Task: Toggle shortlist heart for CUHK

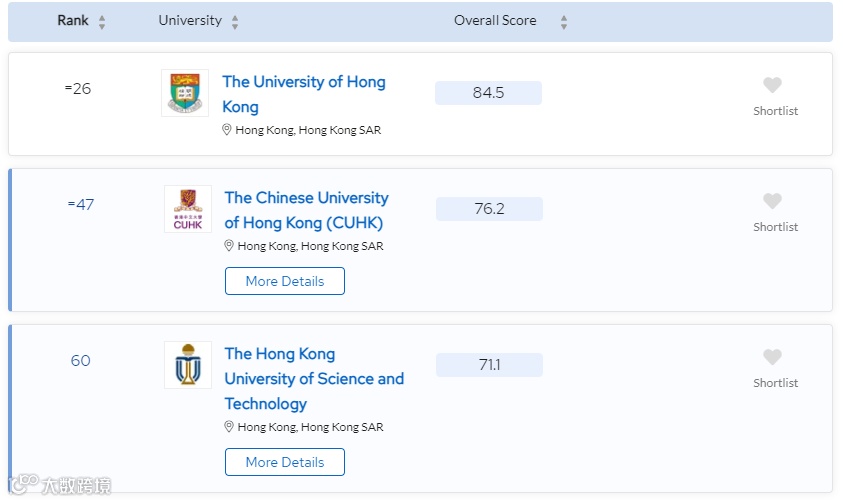Action: click(x=772, y=202)
